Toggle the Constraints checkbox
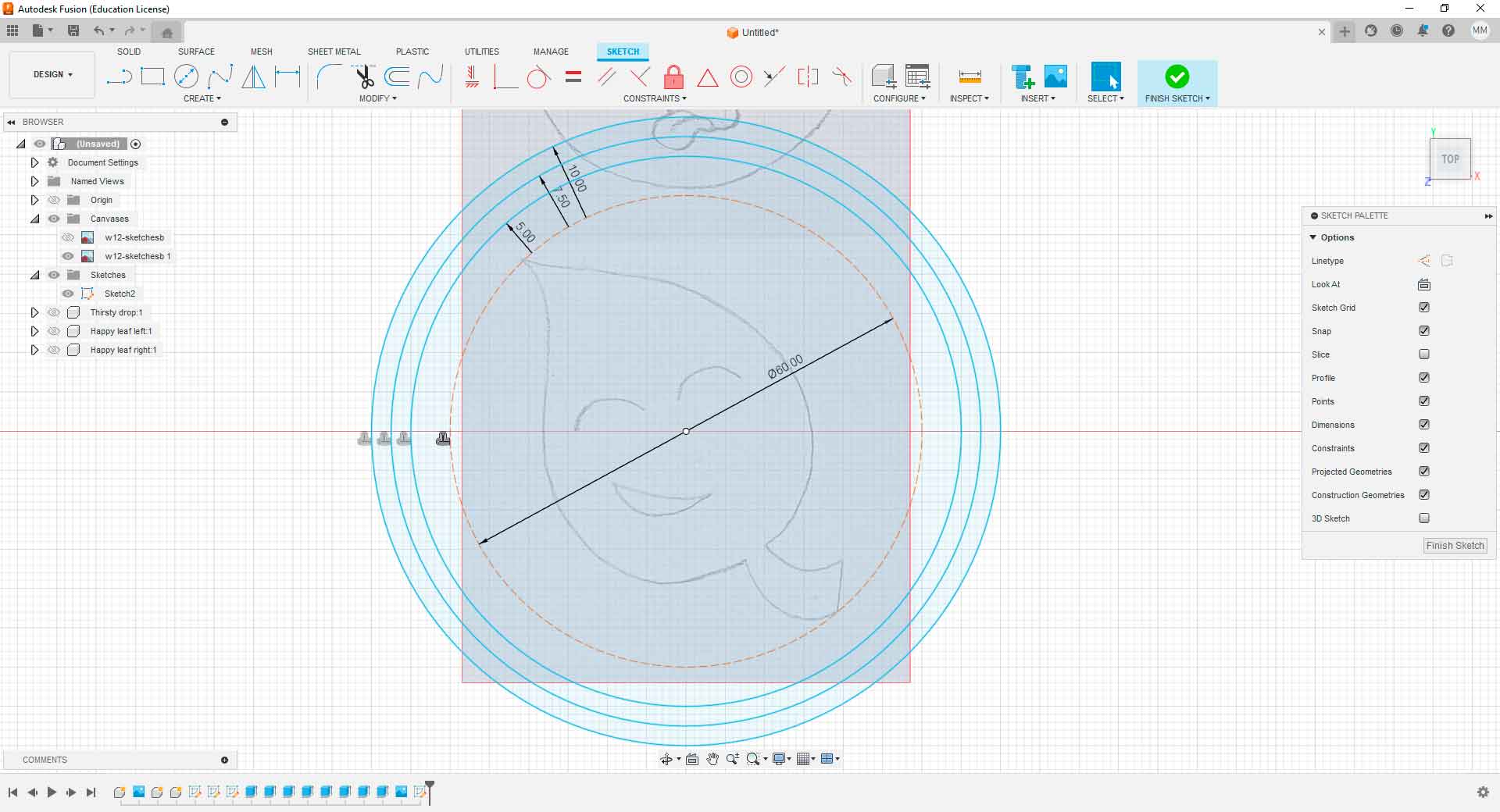 (1424, 448)
